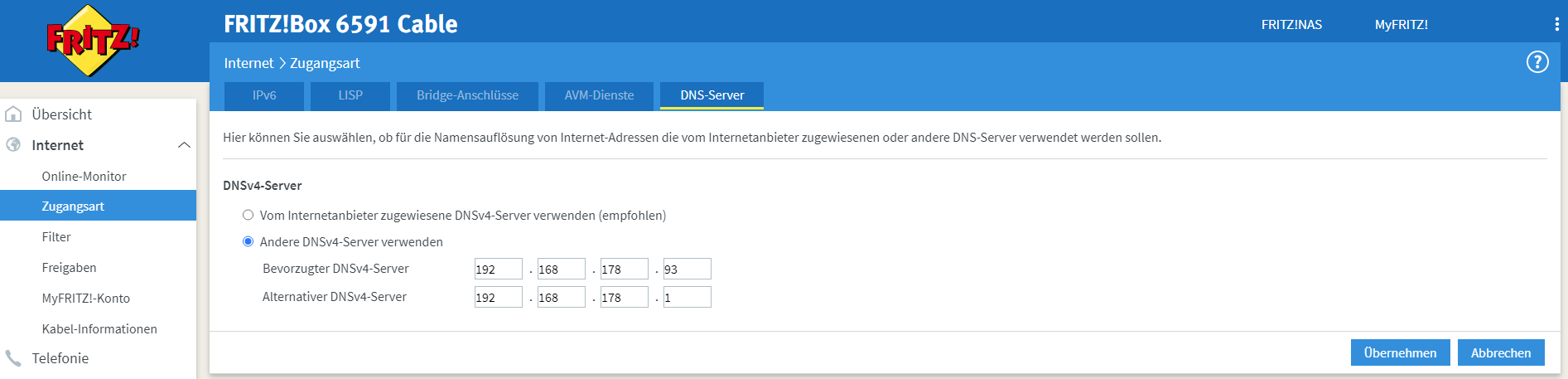Viewport: 1568px width, 379px height.
Task: Switch to the LISP tab
Action: pyautogui.click(x=350, y=95)
